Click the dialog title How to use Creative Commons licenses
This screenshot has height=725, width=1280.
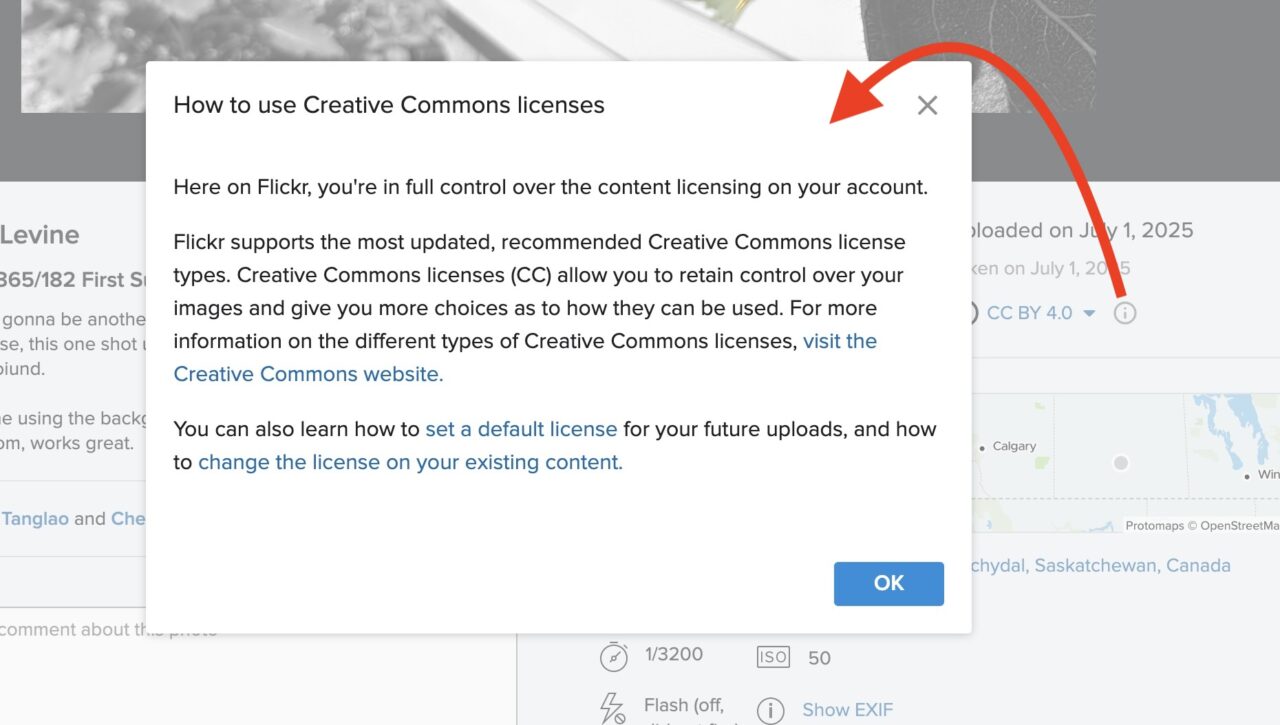(389, 105)
